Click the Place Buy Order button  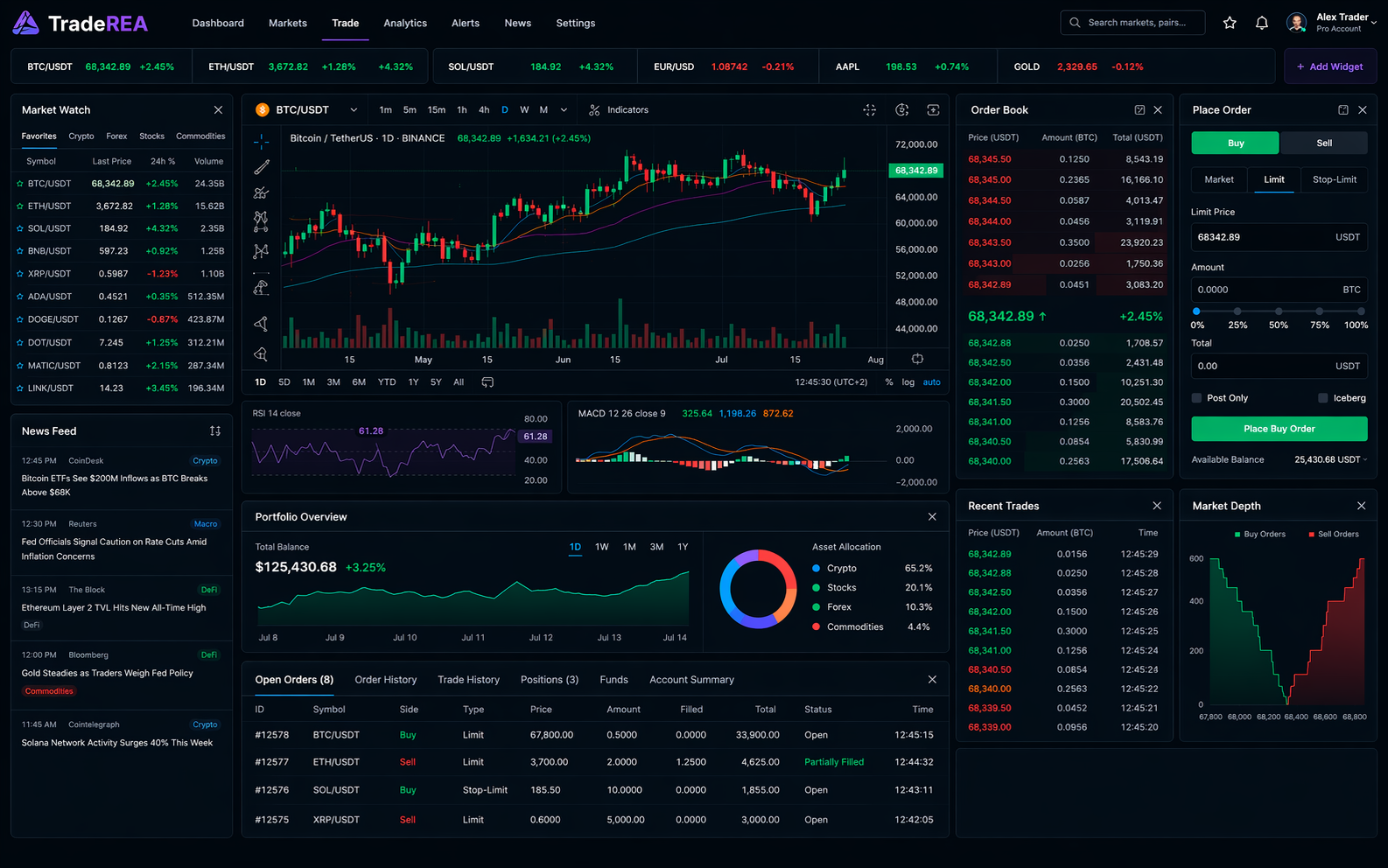1279,429
